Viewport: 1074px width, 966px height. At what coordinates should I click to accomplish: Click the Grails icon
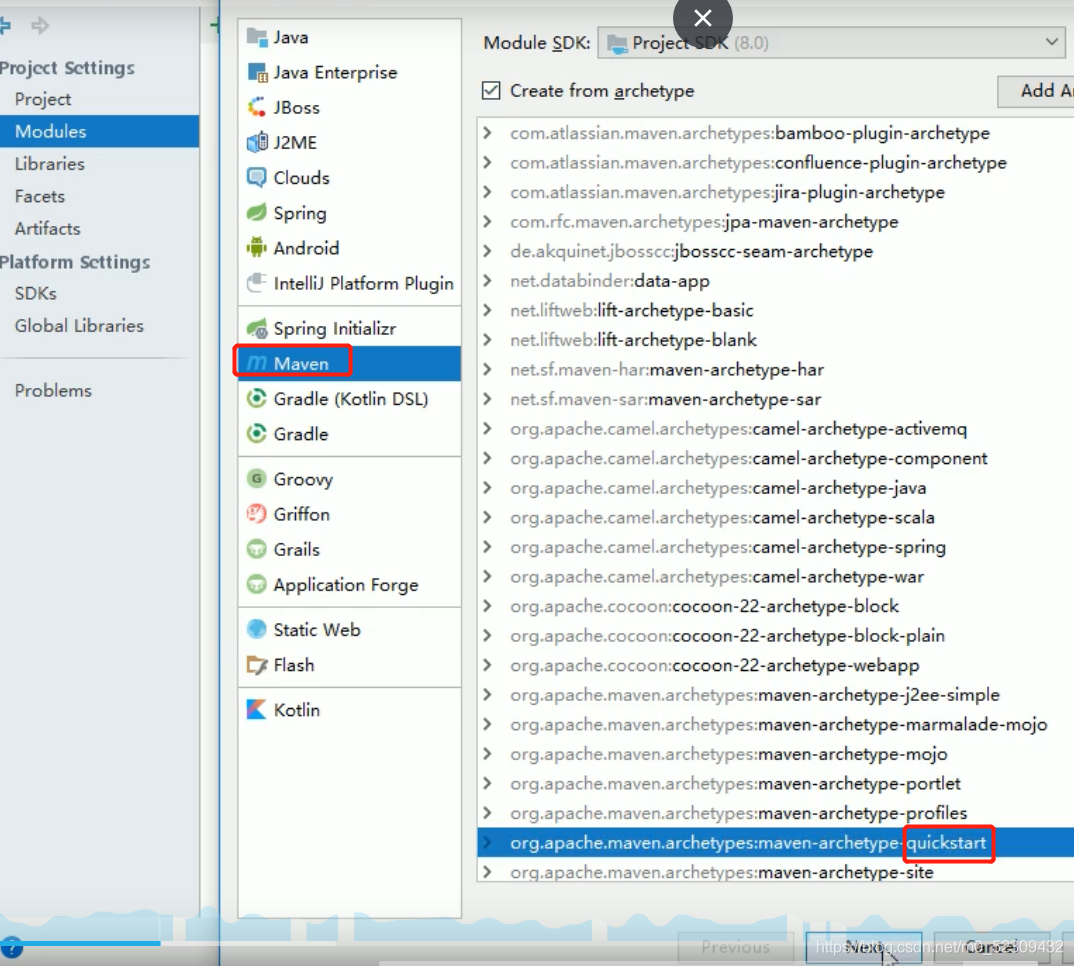[x=257, y=549]
